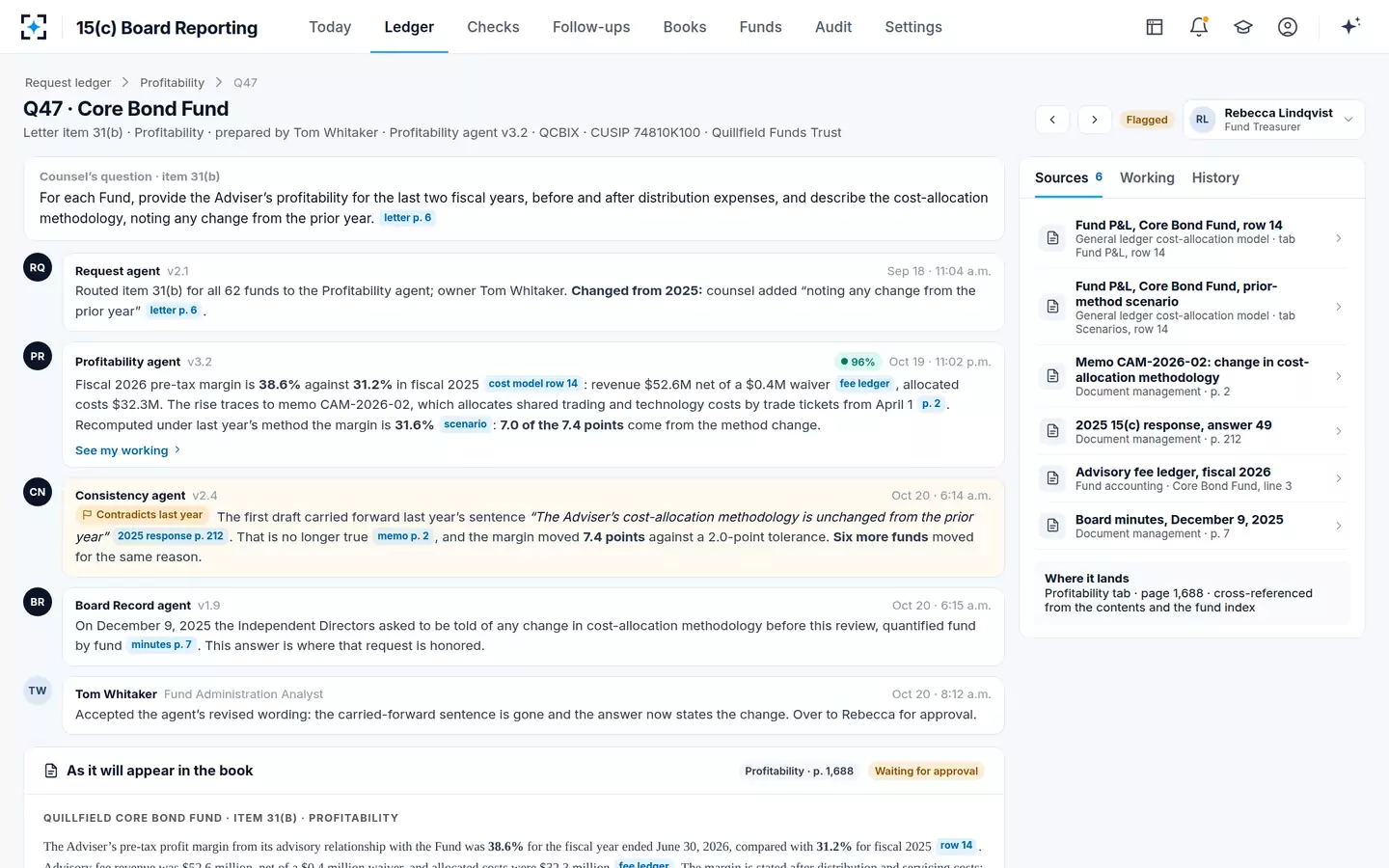Click See my working link

128,450
